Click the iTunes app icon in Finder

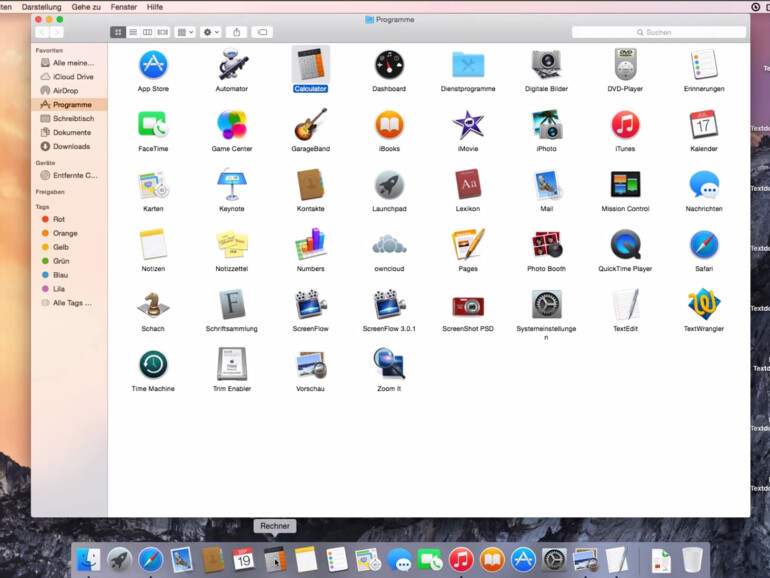click(x=625, y=125)
